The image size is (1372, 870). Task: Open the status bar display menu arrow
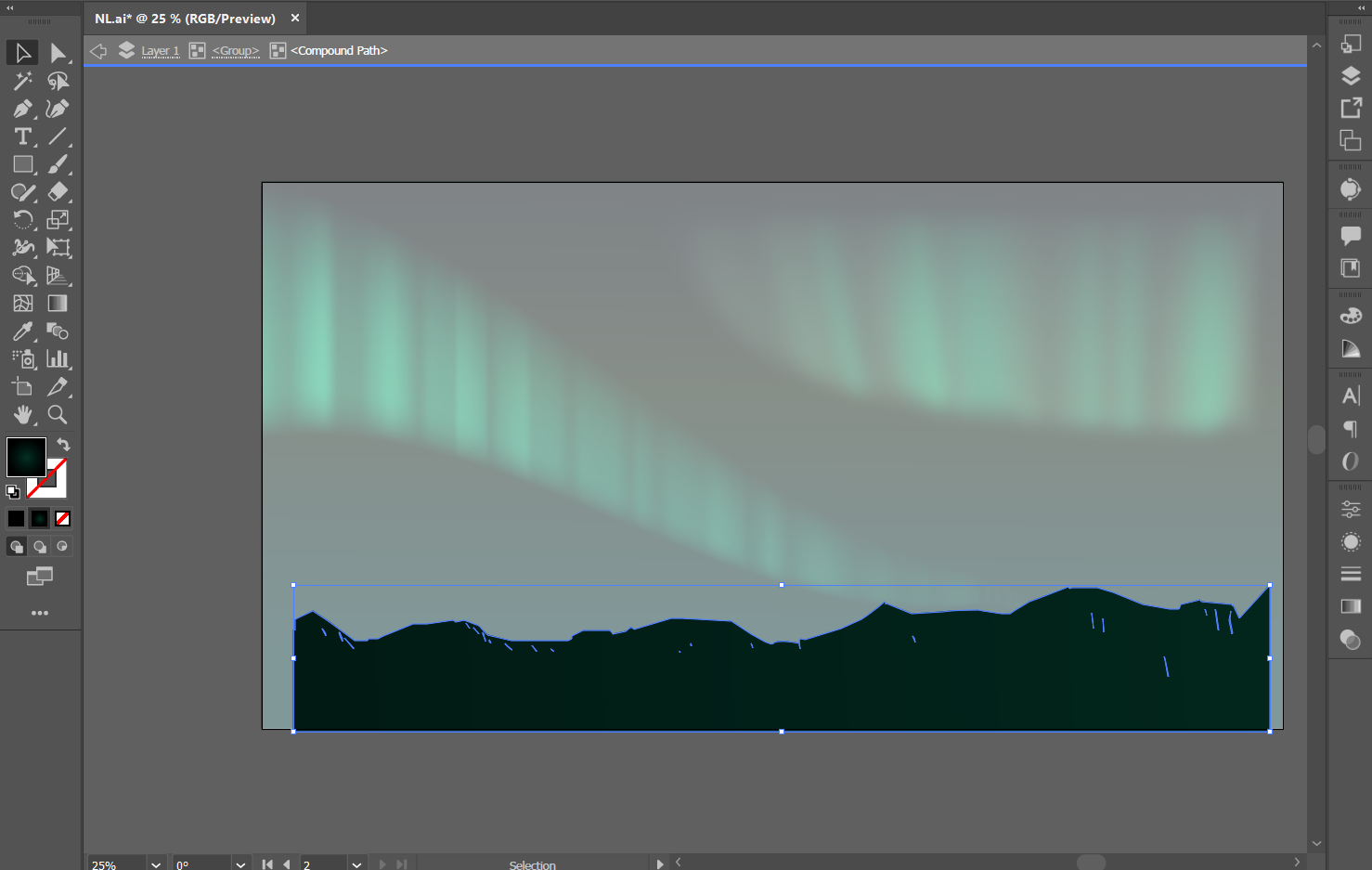[x=660, y=864]
